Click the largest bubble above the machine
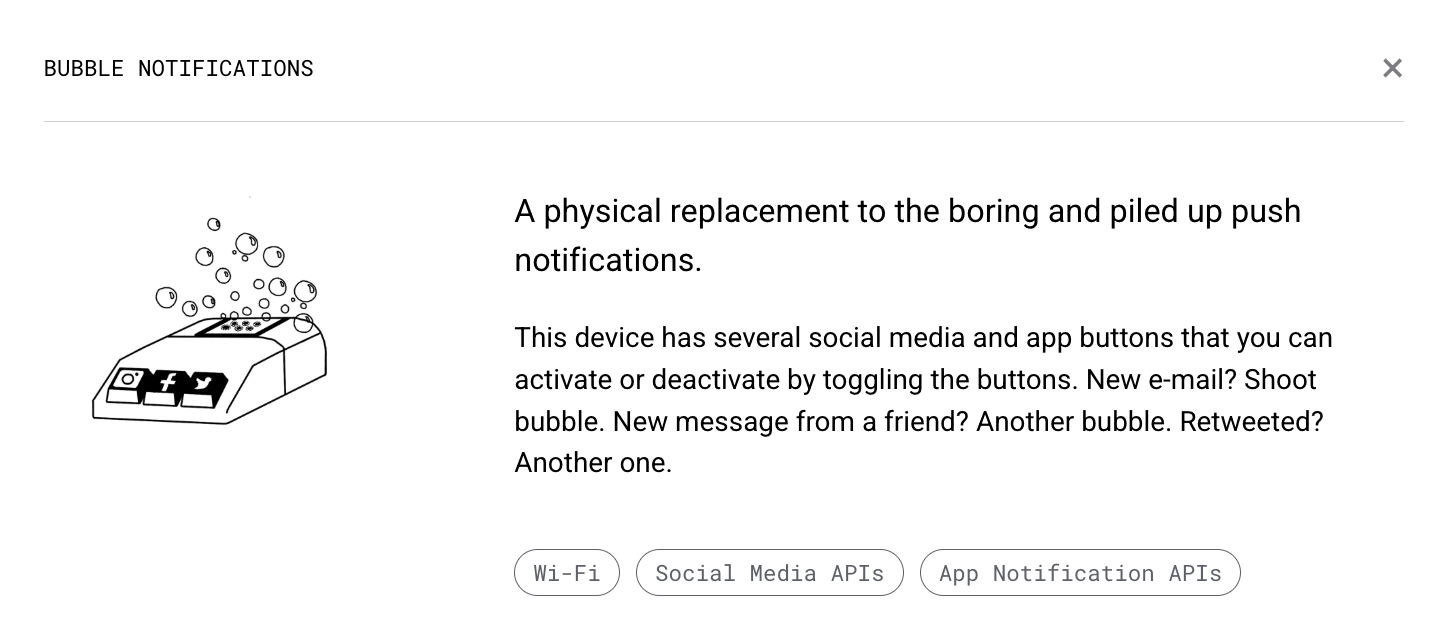The image size is (1450, 638). (x=306, y=292)
